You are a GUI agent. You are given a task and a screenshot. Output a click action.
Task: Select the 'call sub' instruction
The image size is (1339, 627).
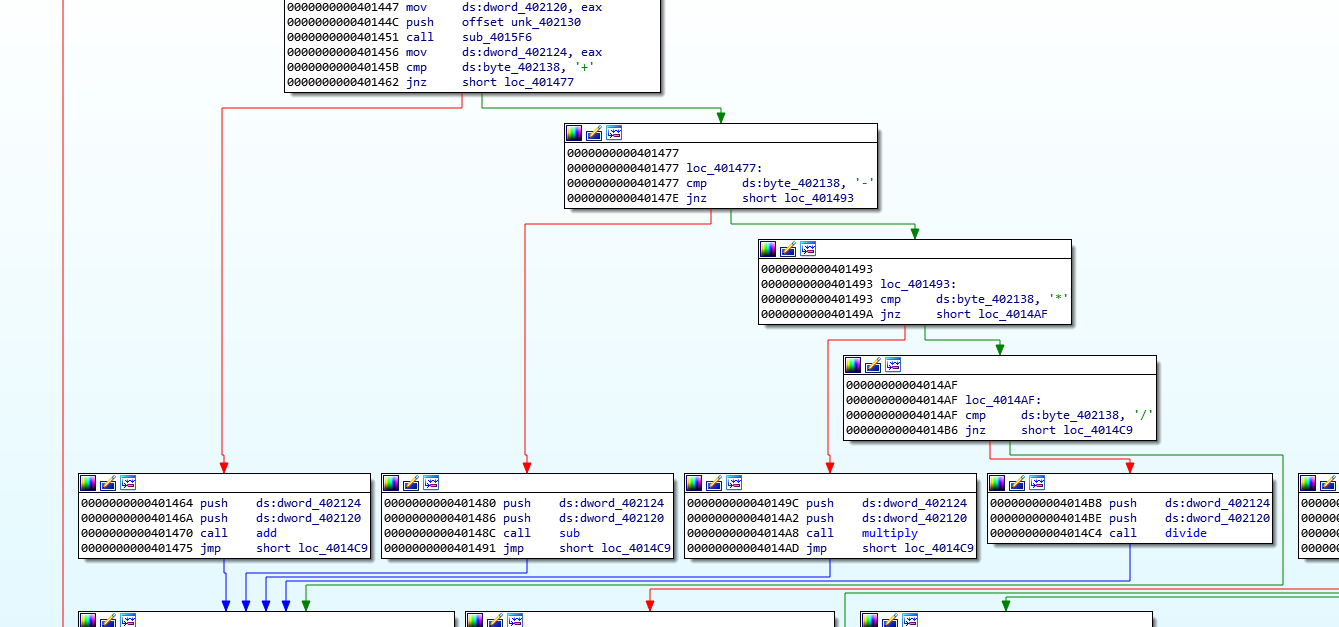click(482, 533)
